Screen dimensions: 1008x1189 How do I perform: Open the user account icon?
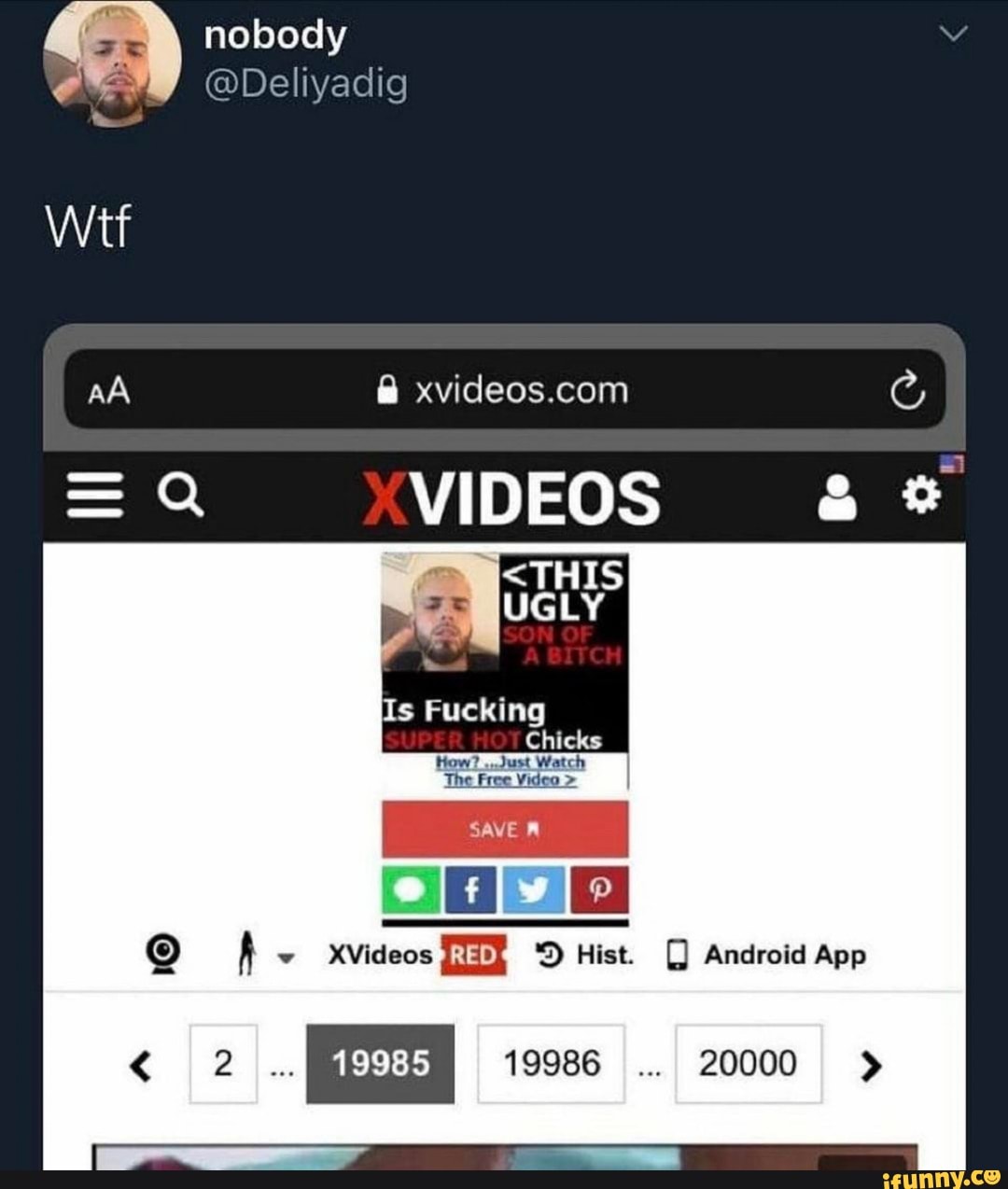(837, 497)
